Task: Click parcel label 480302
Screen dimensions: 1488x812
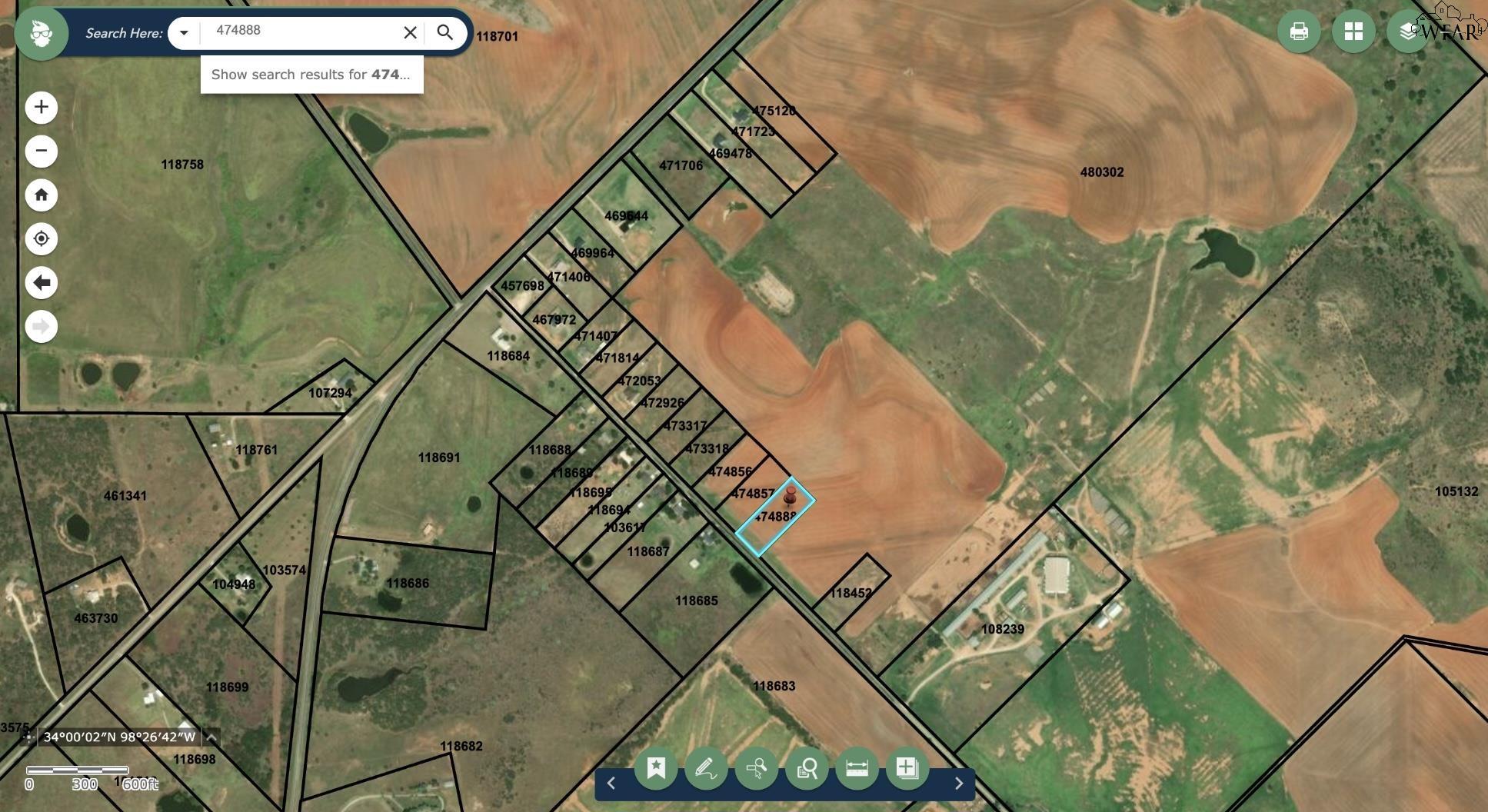Action: tap(1102, 172)
